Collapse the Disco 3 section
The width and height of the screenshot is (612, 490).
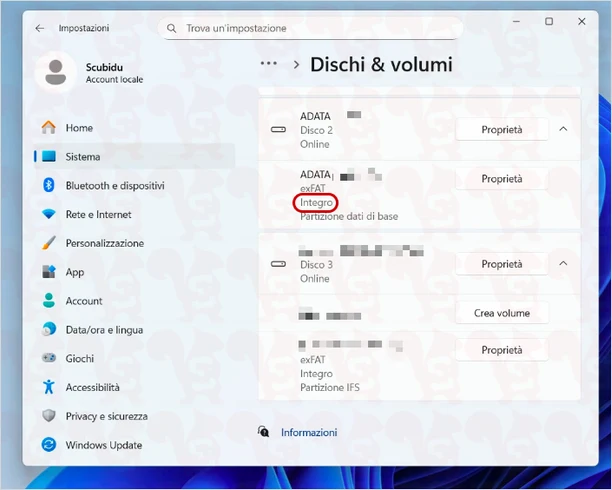point(563,264)
